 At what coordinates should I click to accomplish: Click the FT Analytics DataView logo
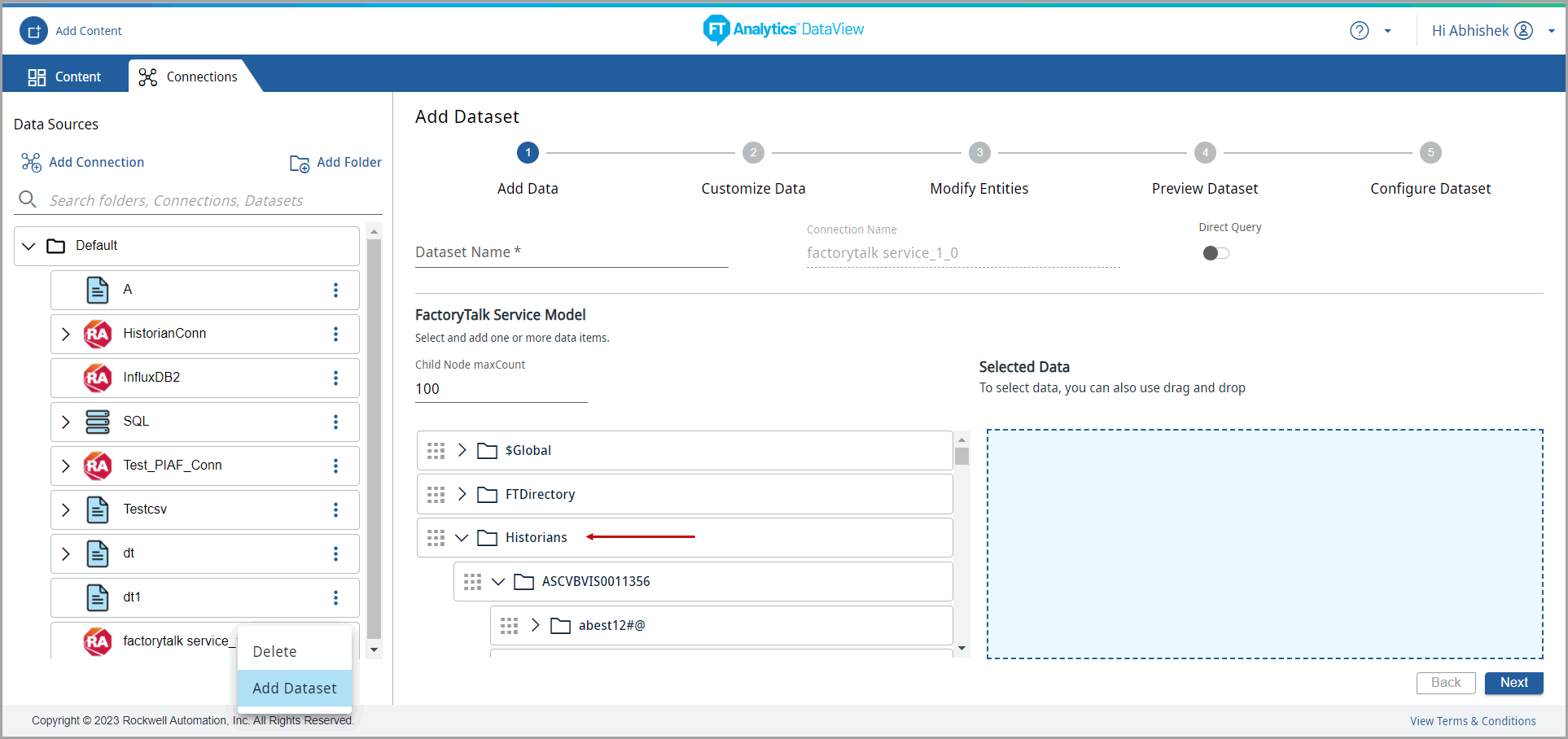tap(783, 29)
